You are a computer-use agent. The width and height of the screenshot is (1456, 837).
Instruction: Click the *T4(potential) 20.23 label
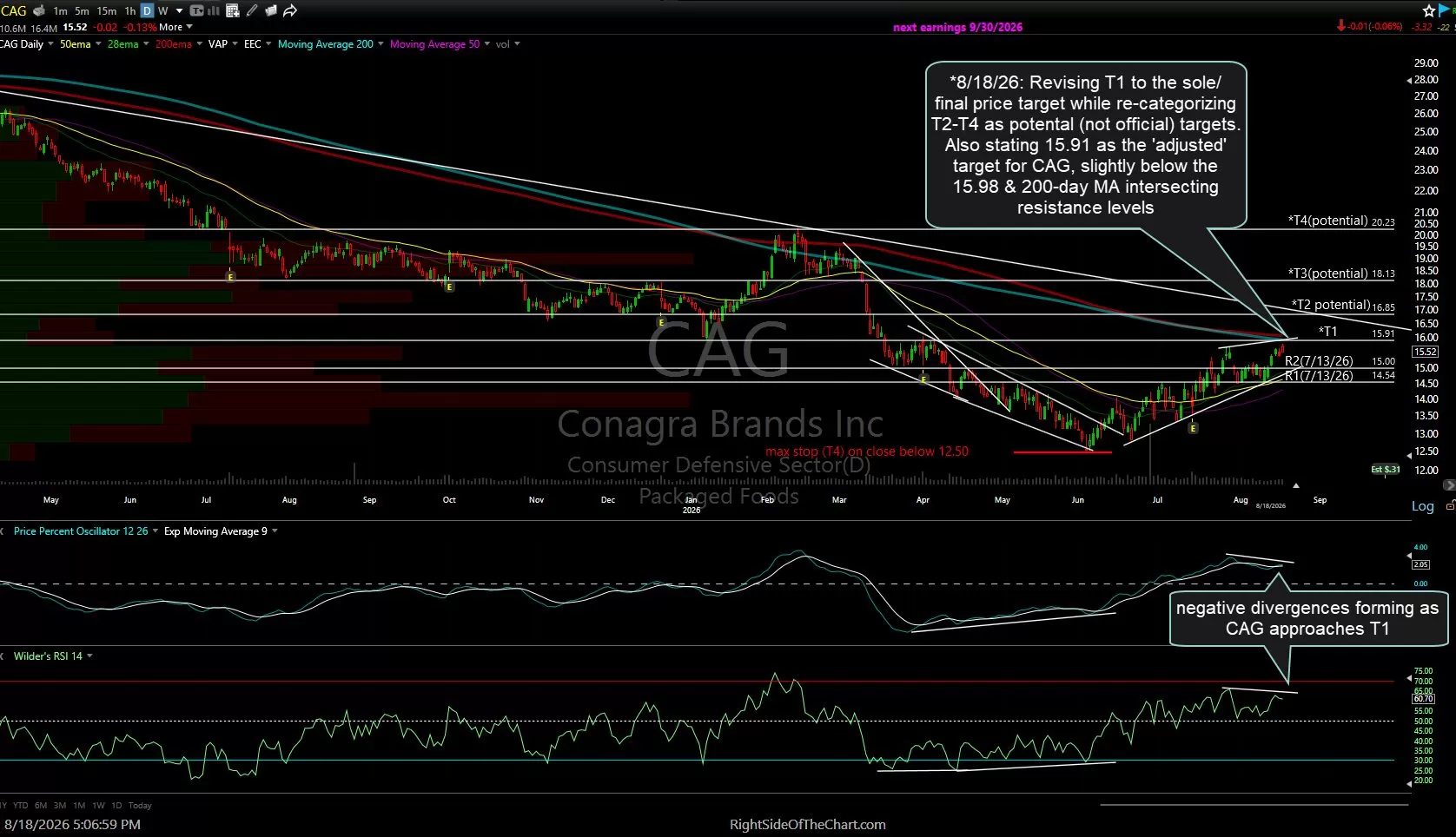(x=1341, y=221)
